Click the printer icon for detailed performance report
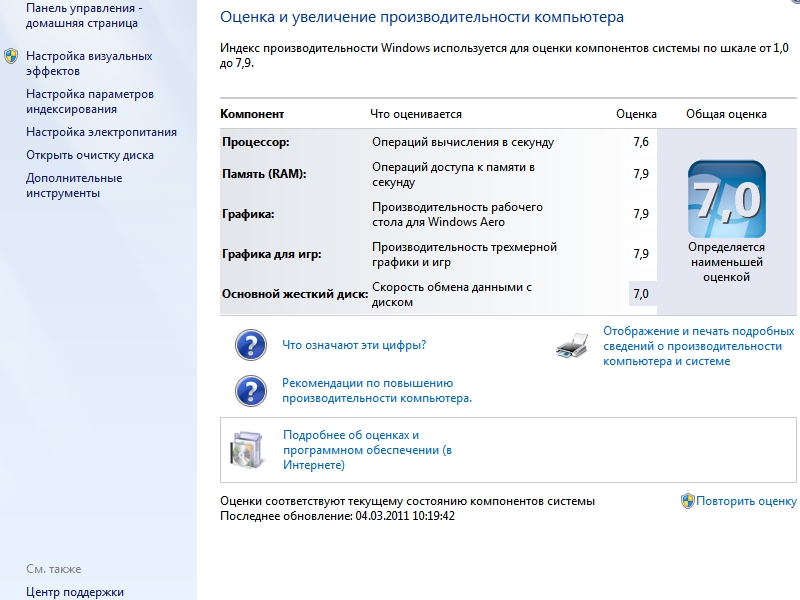 click(x=572, y=346)
